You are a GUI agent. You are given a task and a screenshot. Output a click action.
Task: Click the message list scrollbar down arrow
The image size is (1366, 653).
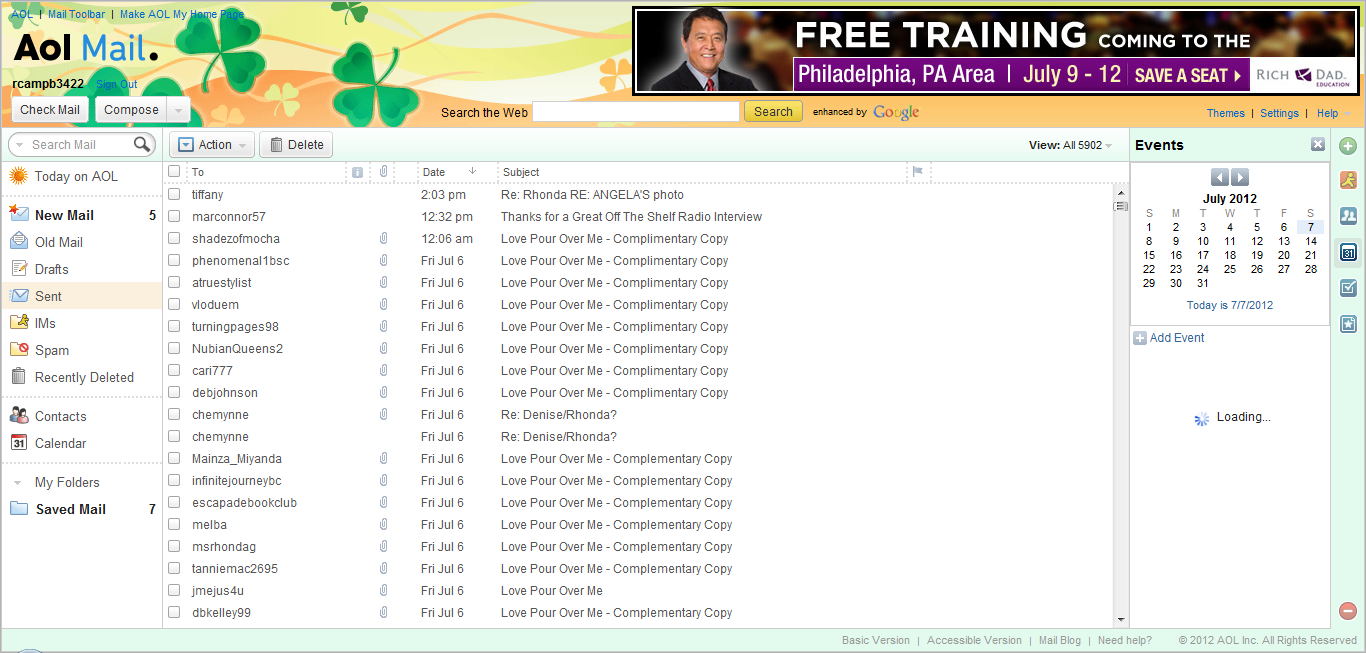(x=1121, y=620)
